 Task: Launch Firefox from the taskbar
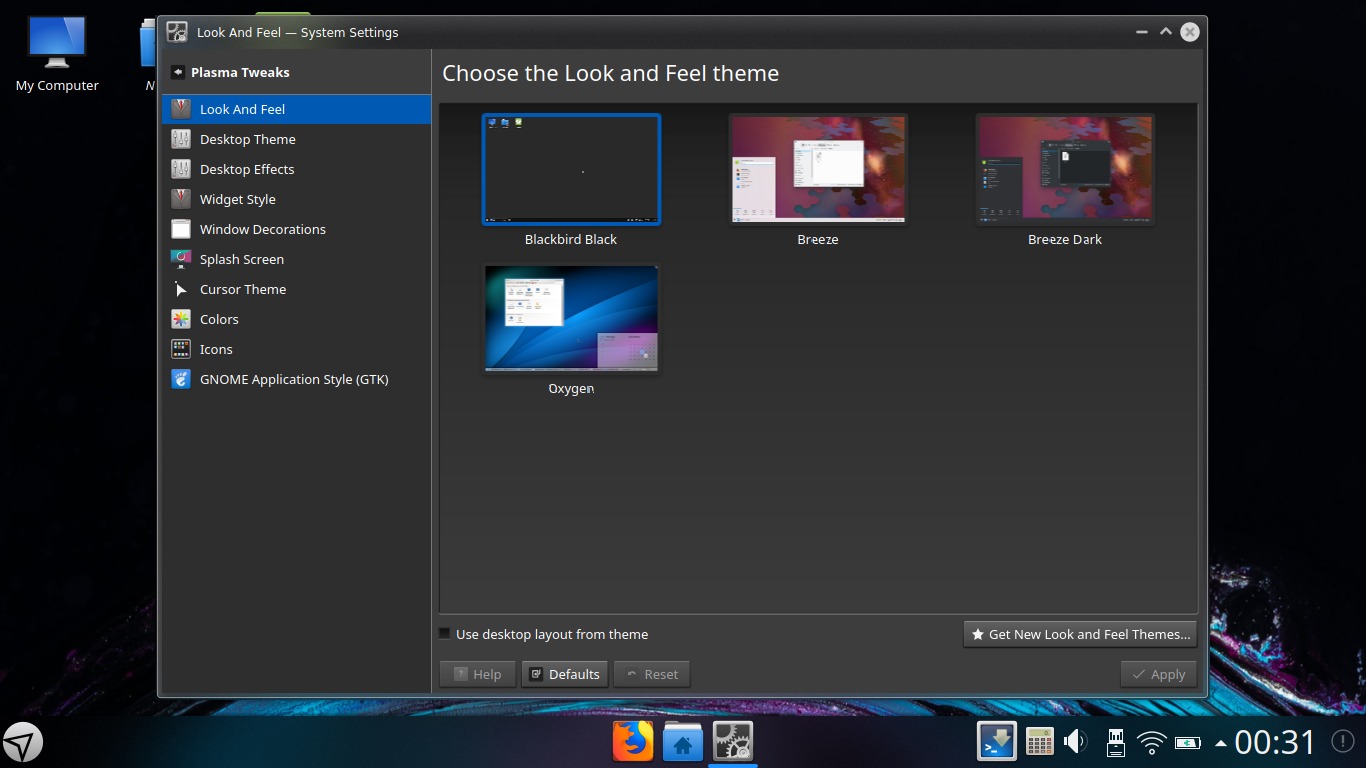(633, 742)
